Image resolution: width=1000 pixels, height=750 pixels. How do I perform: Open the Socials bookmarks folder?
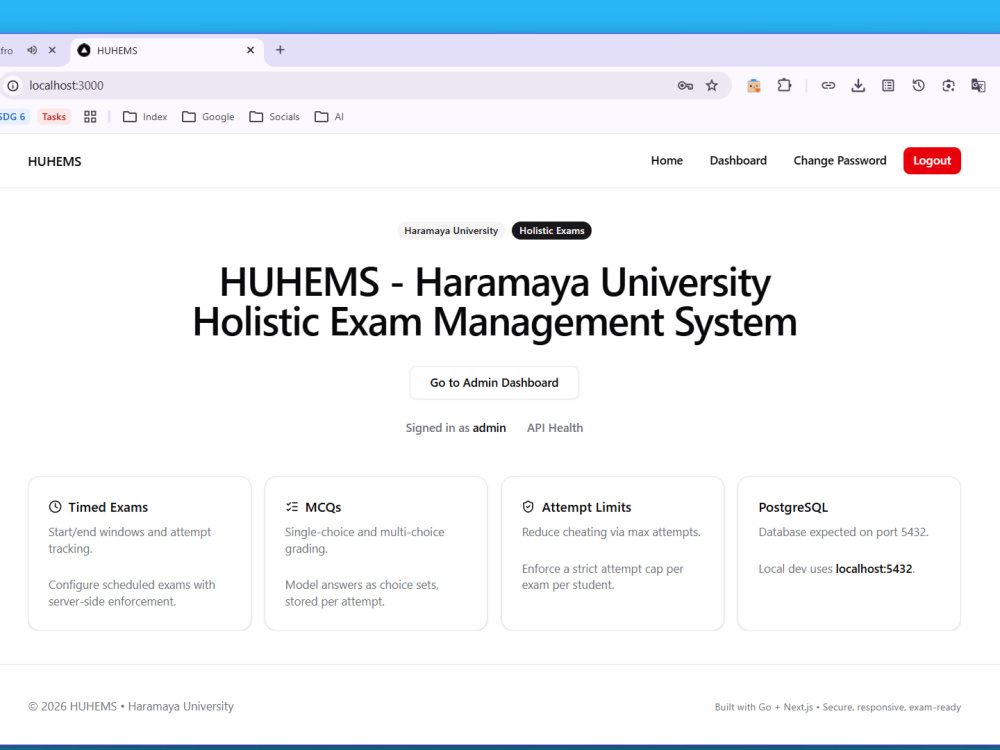[x=274, y=117]
